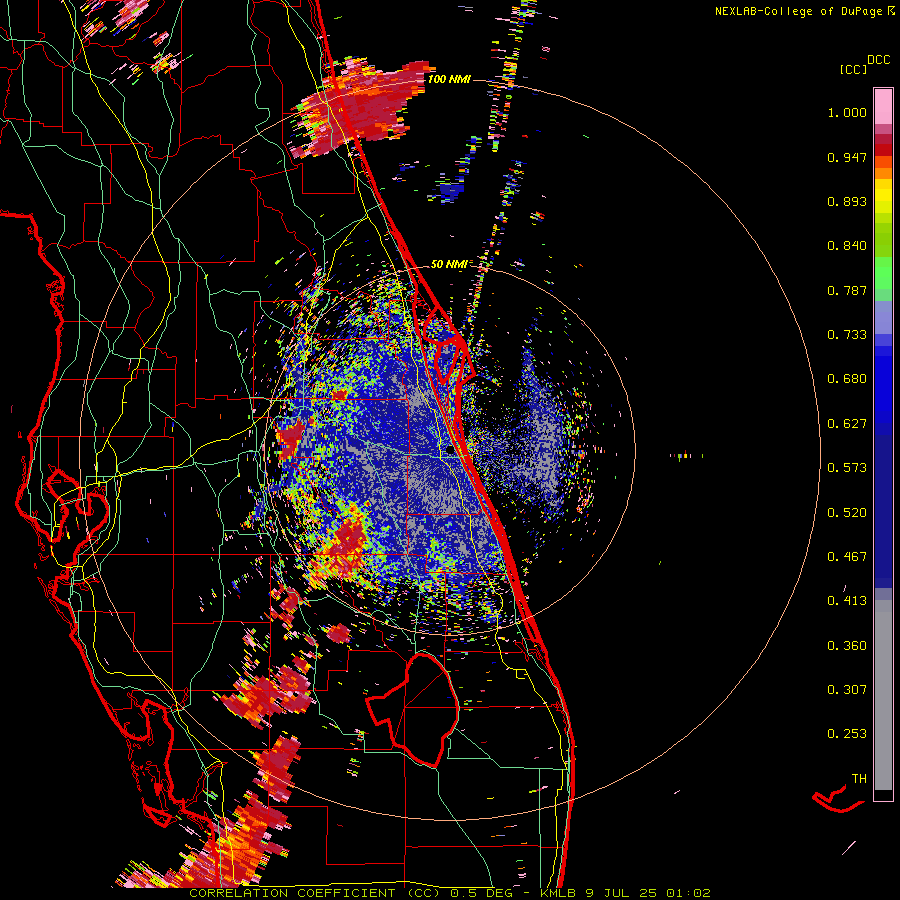Click the [CC] units label
The height and width of the screenshot is (900, 900).
(853, 69)
